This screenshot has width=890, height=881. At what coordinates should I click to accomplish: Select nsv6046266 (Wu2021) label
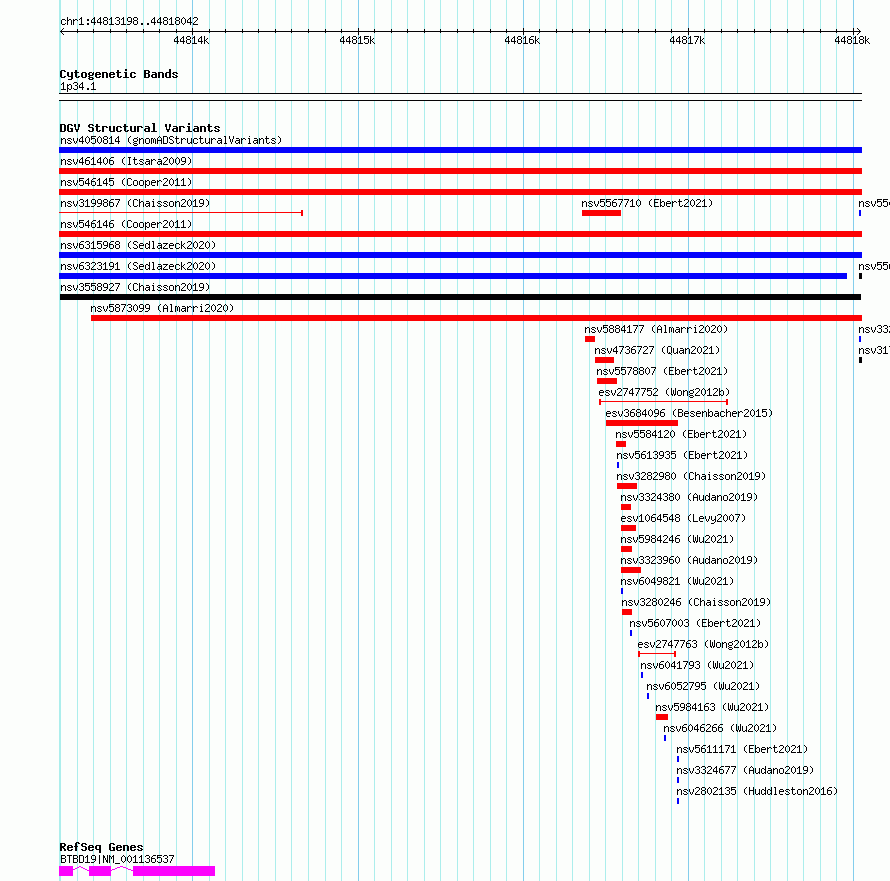click(x=720, y=728)
